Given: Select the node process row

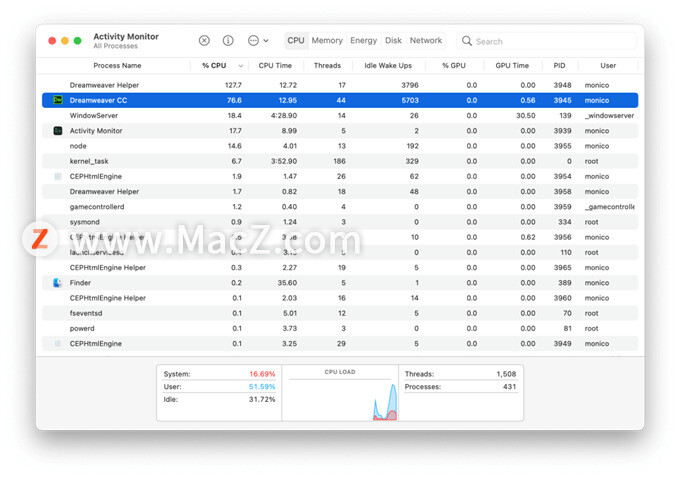Looking at the screenshot, I should coord(340,146).
